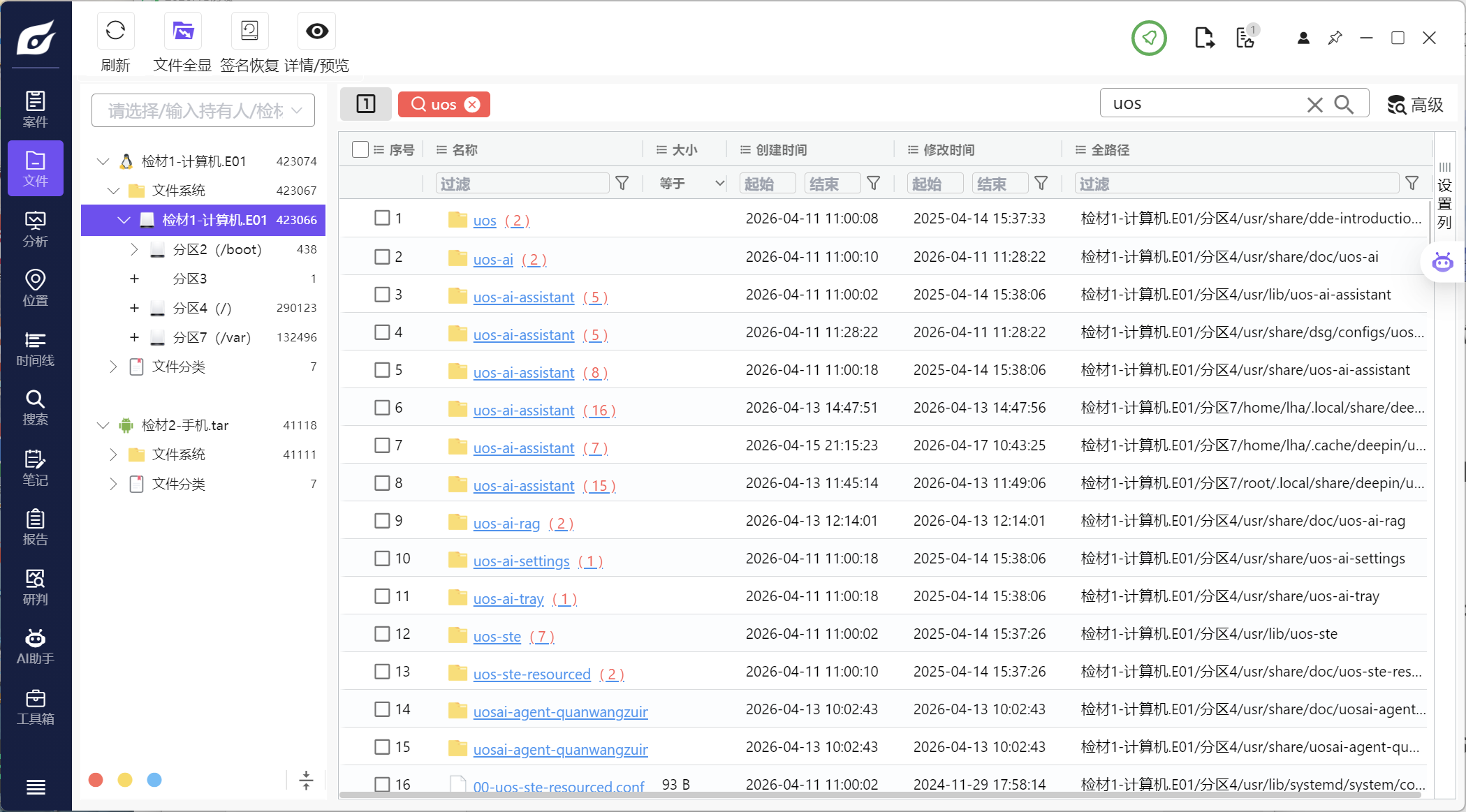This screenshot has width=1466, height=812.
Task: Open the 案件 sidebar section
Action: [36, 109]
